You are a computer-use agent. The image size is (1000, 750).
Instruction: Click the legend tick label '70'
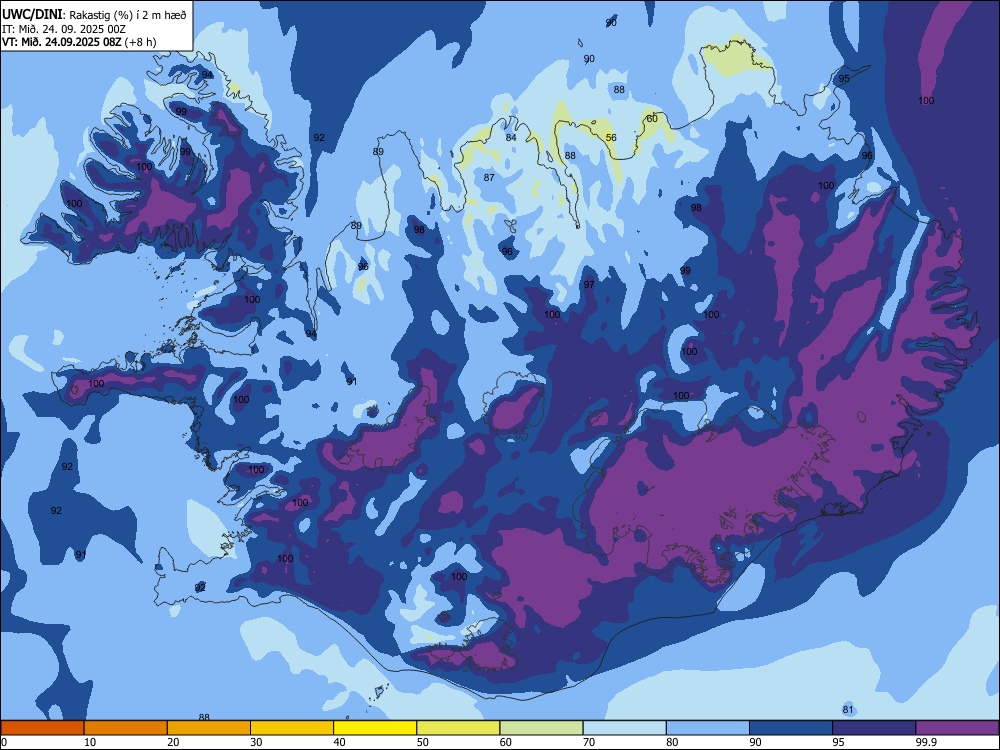click(x=589, y=742)
